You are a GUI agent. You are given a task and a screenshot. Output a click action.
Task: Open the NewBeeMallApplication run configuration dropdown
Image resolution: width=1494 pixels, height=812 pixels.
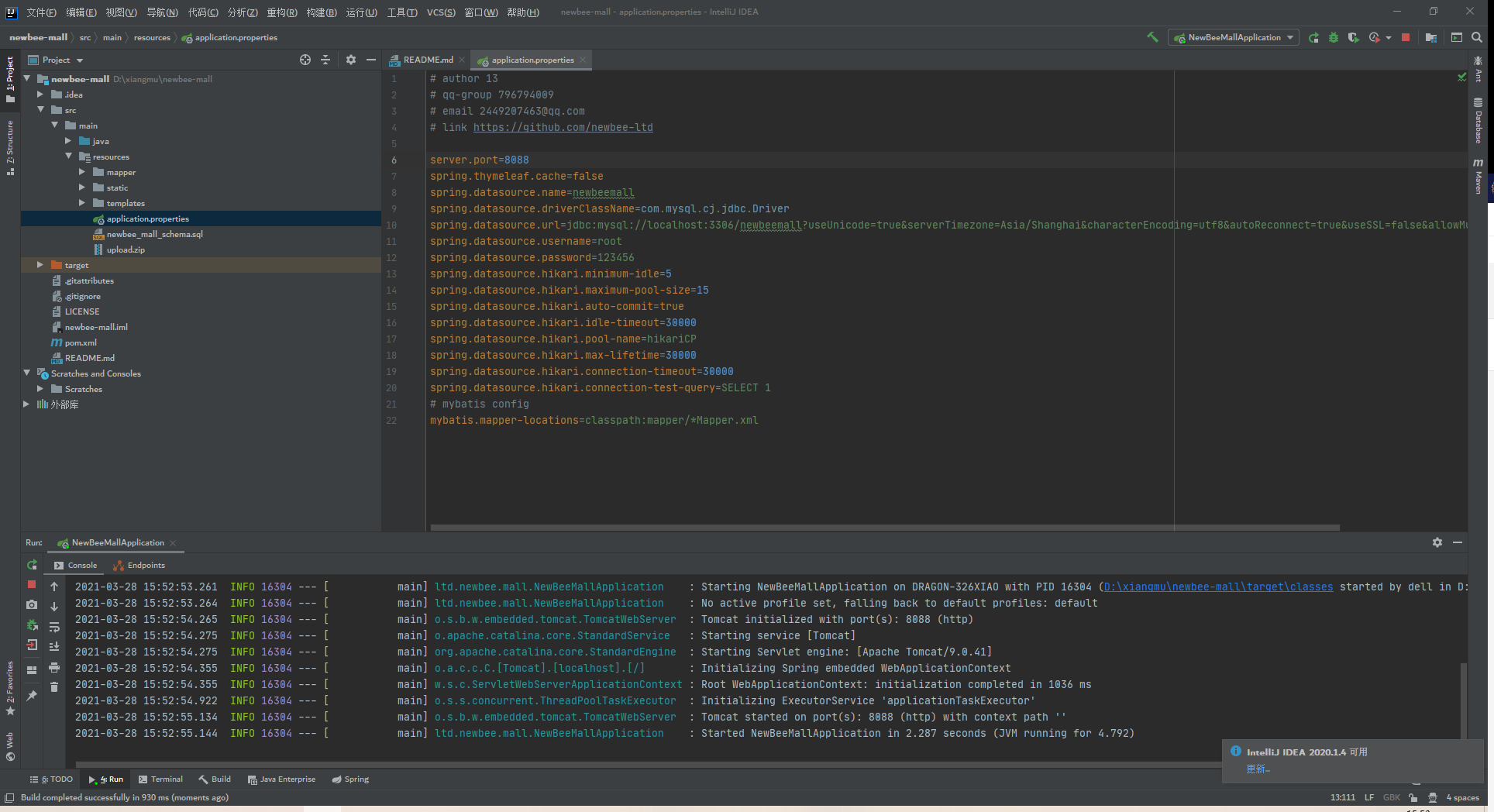[1234, 37]
